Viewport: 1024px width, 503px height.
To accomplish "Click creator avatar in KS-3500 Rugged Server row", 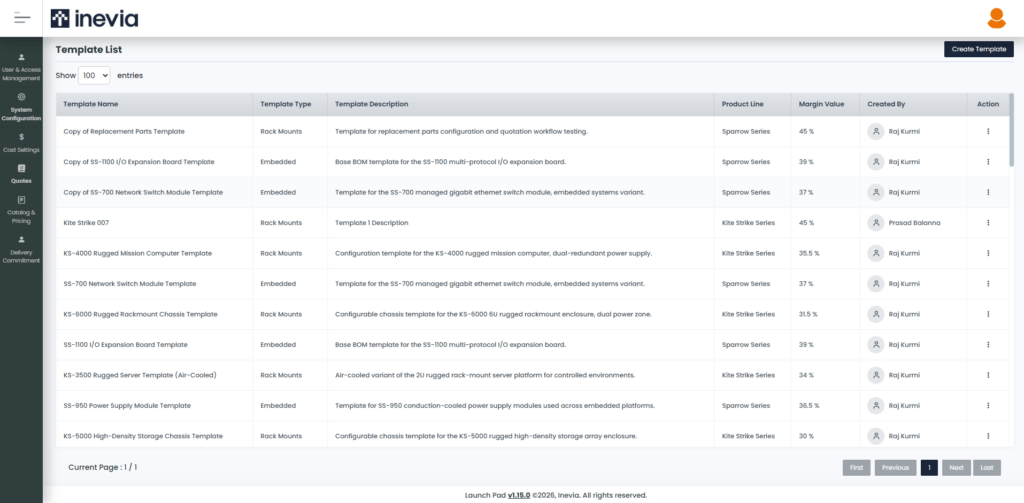I will pos(875,375).
